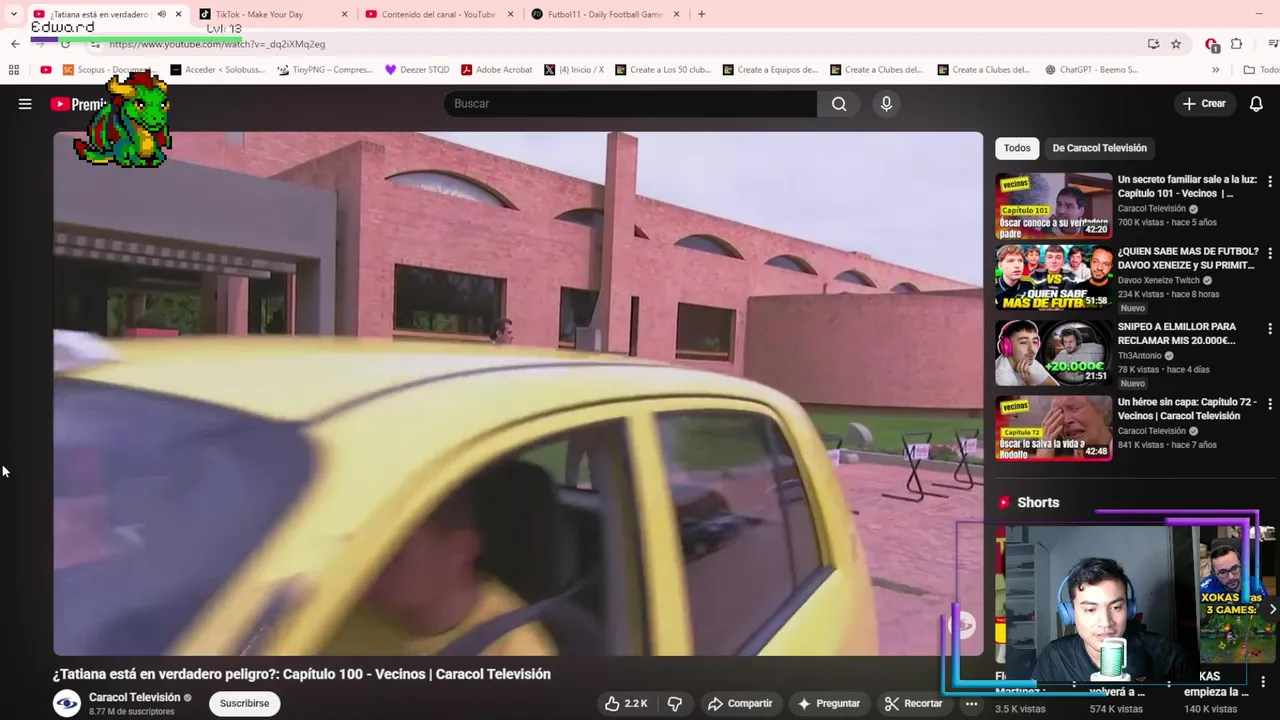Open Un secreto familiar Capítulo 101 thumbnail
The height and width of the screenshot is (720, 1280).
pos(1053,205)
